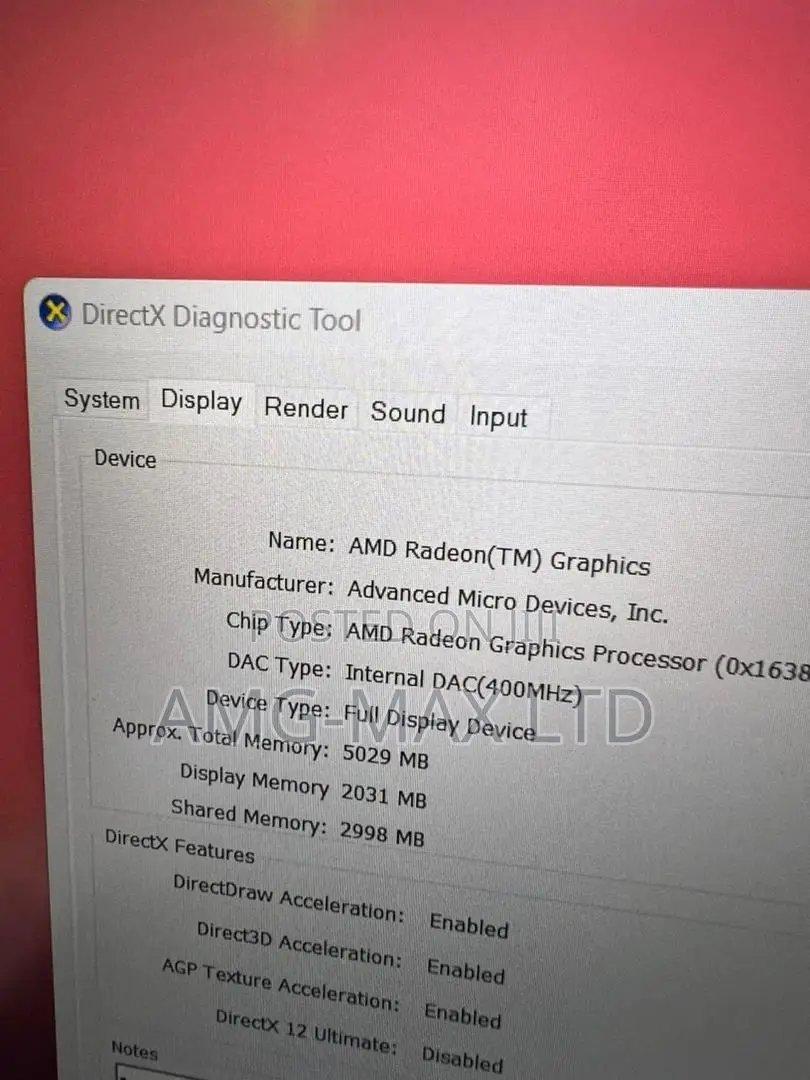The width and height of the screenshot is (810, 1080).
Task: Click 'Advanced Micro Devices, Inc.' manufacturer value
Action: coord(507,601)
